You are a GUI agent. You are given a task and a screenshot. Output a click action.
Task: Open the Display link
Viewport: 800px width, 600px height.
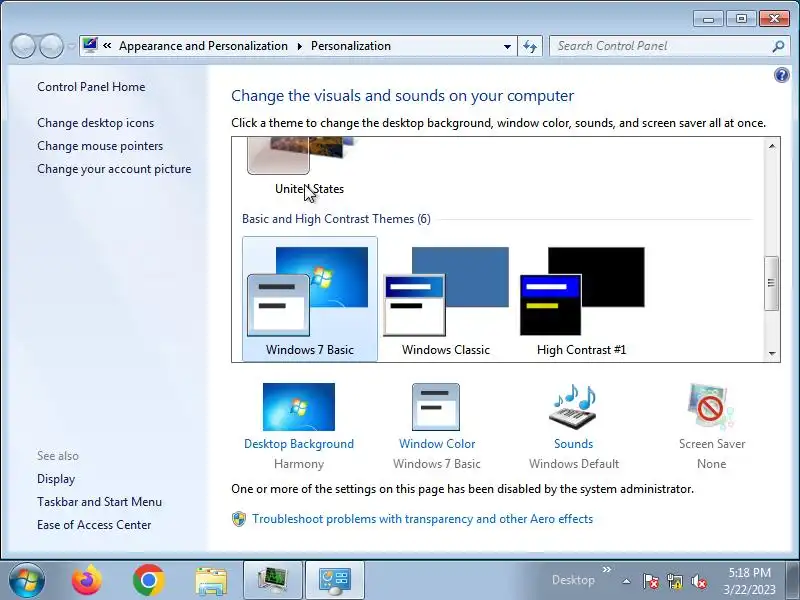coord(56,479)
